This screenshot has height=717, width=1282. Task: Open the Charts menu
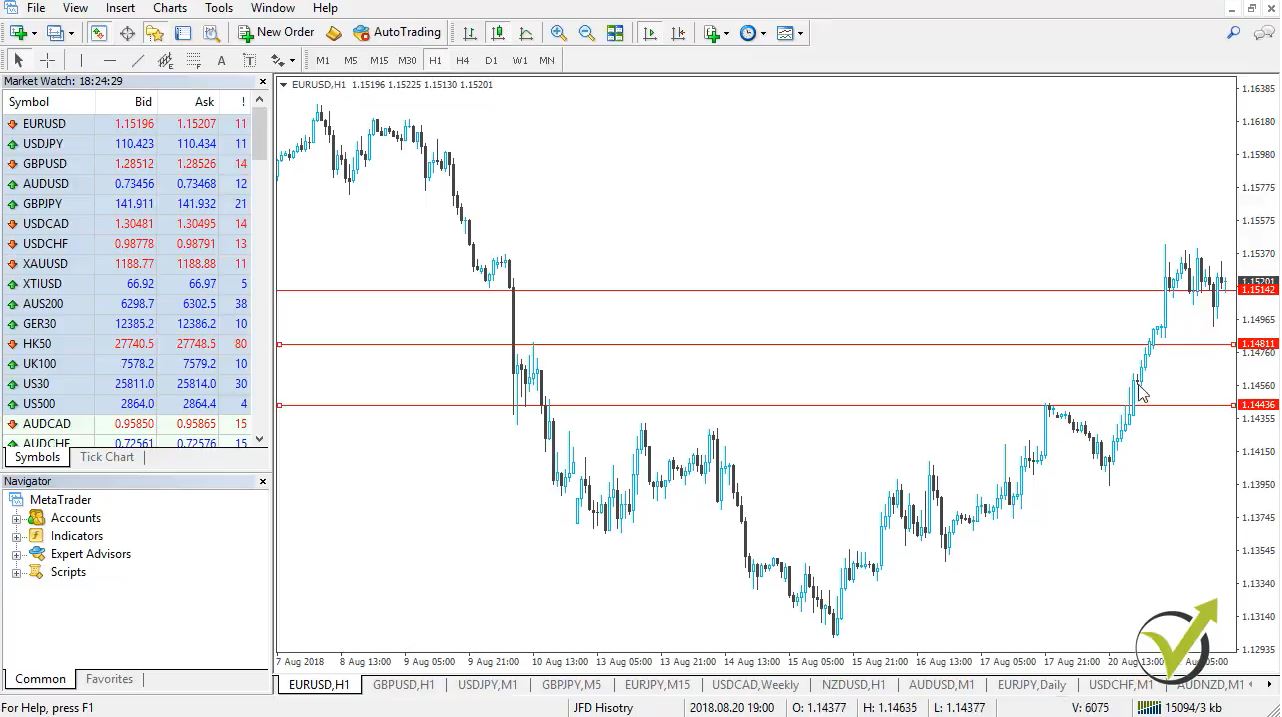[x=168, y=7]
